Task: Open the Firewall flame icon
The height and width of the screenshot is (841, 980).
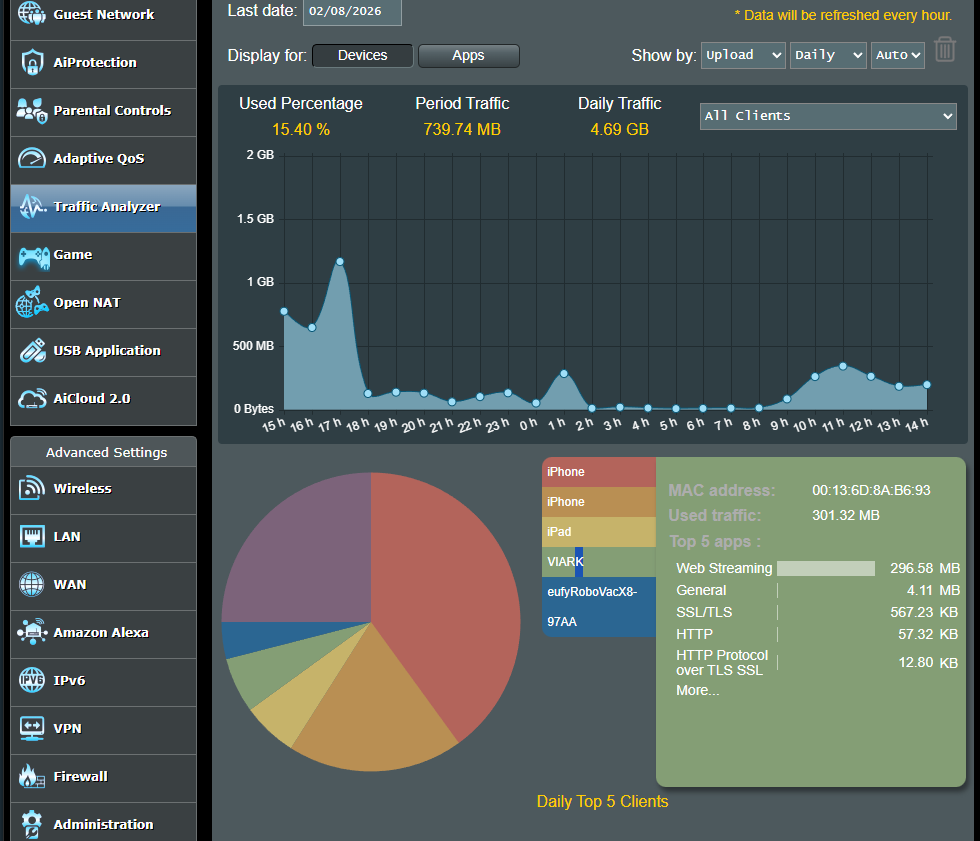Action: coord(32,777)
